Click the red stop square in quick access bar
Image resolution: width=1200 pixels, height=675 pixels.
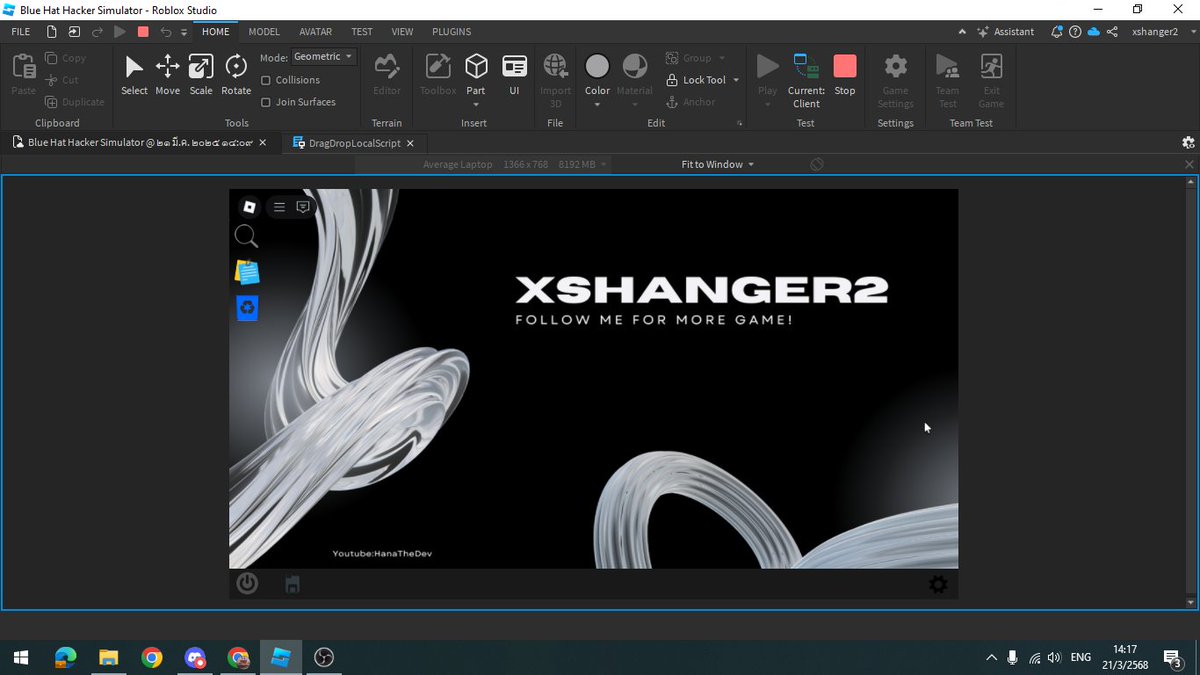click(143, 32)
